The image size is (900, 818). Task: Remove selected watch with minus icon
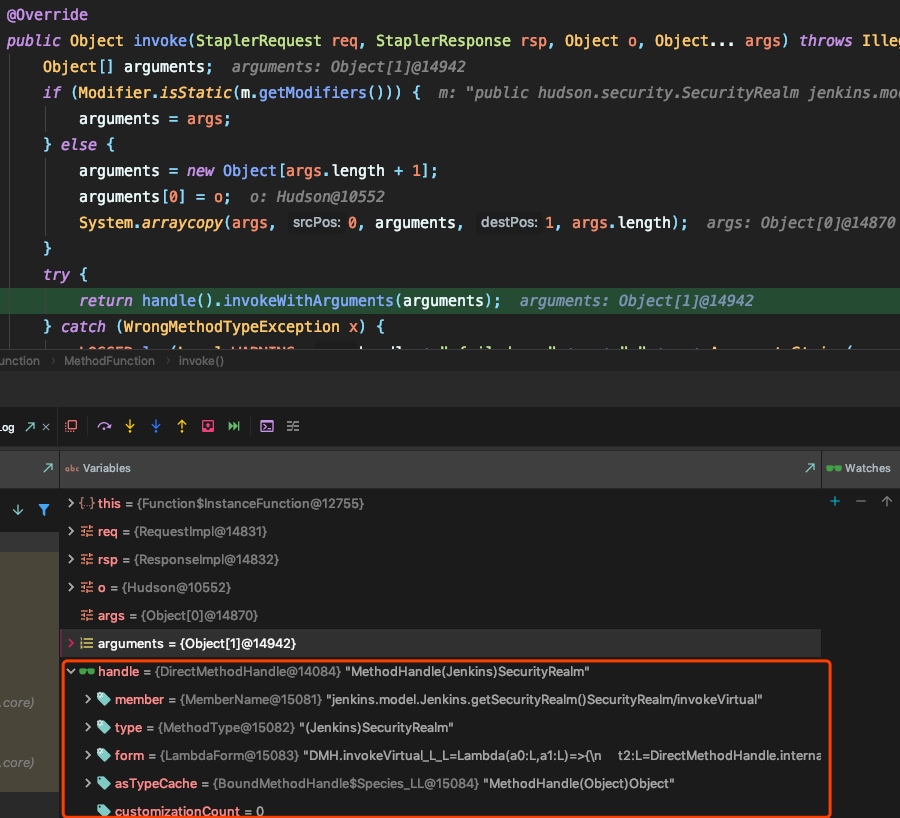pos(860,502)
